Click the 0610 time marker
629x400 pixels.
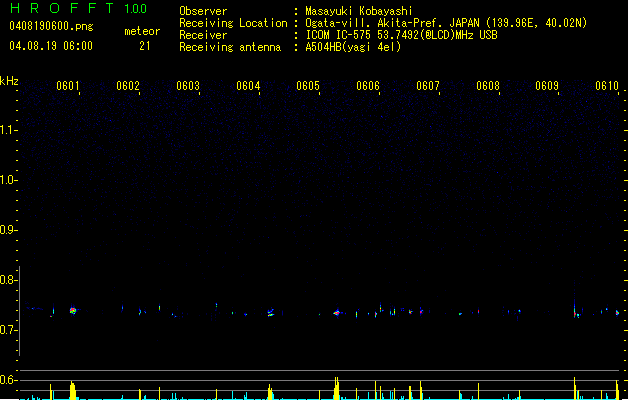pyautogui.click(x=607, y=86)
